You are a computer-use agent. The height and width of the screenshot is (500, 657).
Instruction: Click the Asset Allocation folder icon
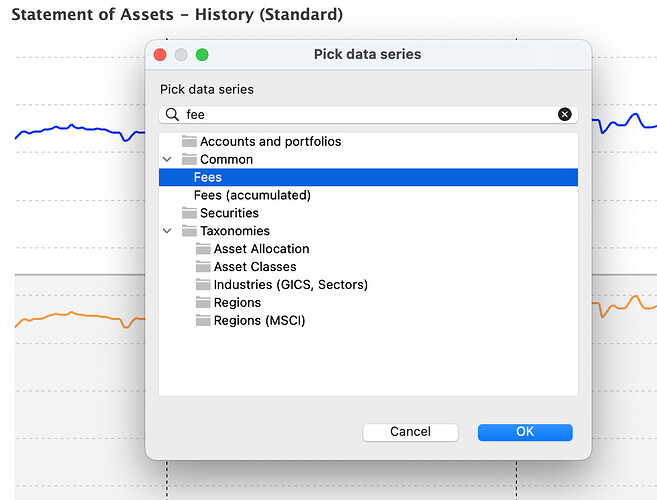click(x=203, y=249)
